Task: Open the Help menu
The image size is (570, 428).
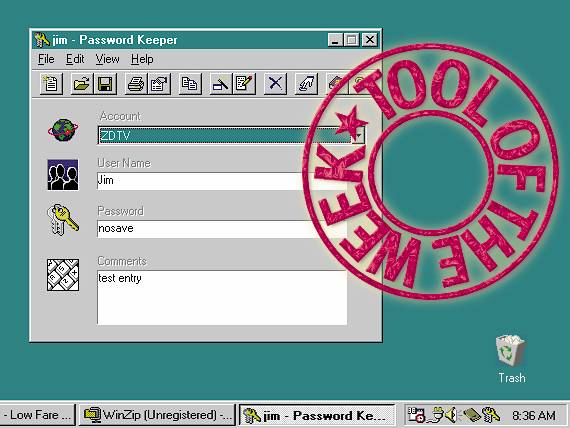Action: tap(142, 59)
